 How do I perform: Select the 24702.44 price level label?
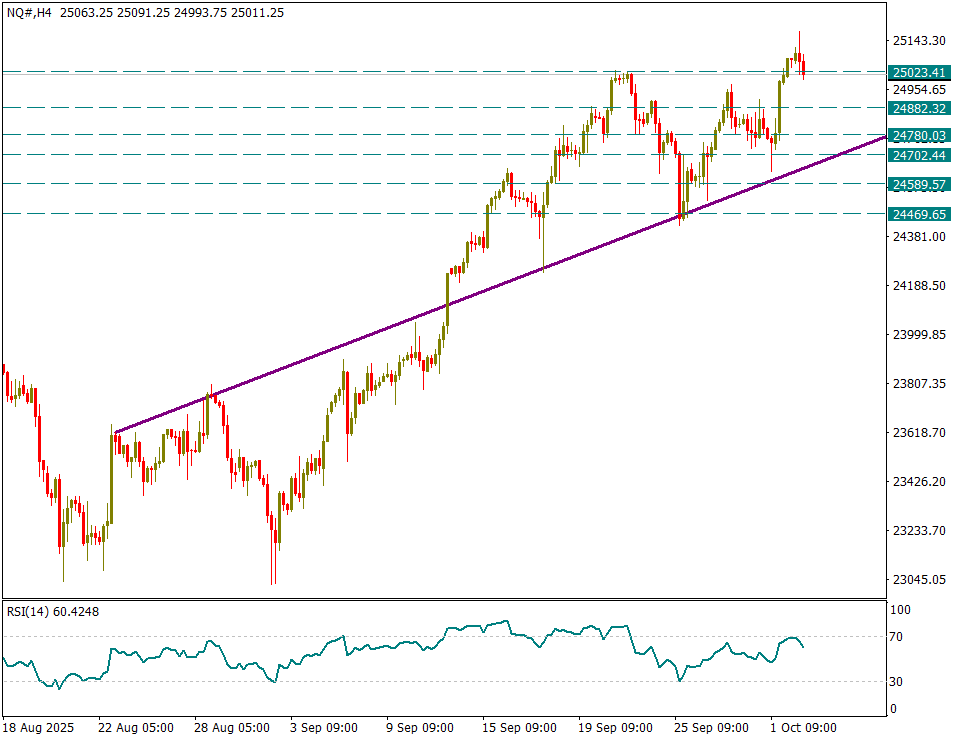coord(918,155)
